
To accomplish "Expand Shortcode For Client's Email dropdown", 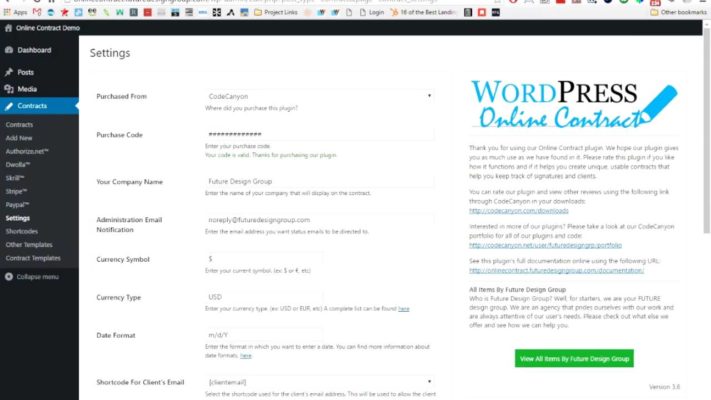I will (x=320, y=382).
